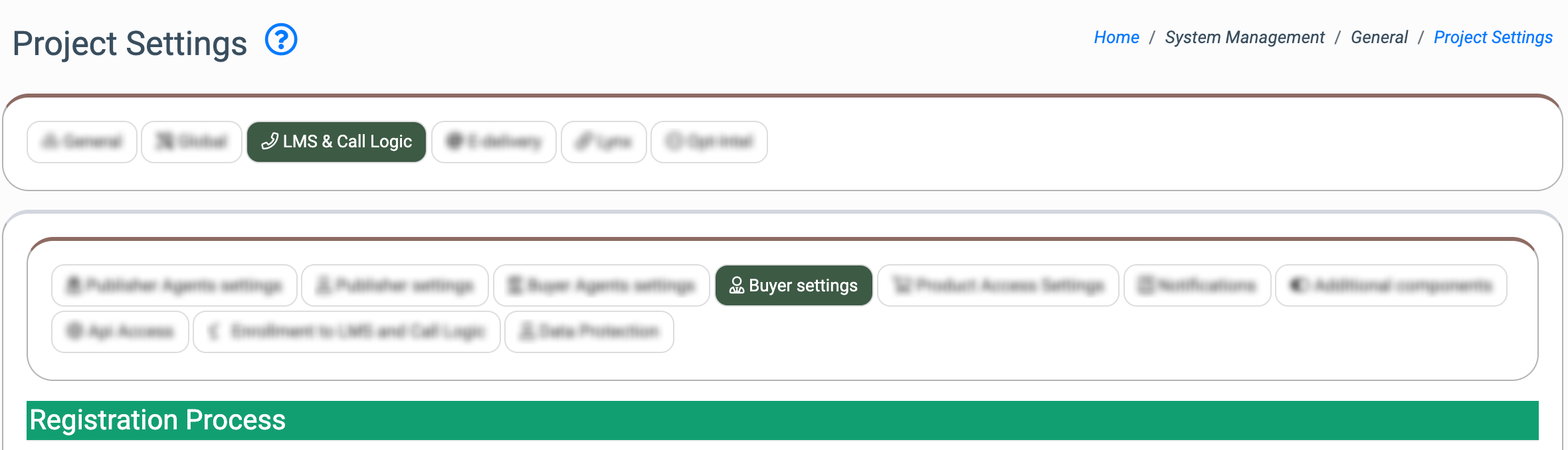The height and width of the screenshot is (450, 1568).
Task: Switch to the Global tab
Action: pyautogui.click(x=191, y=142)
